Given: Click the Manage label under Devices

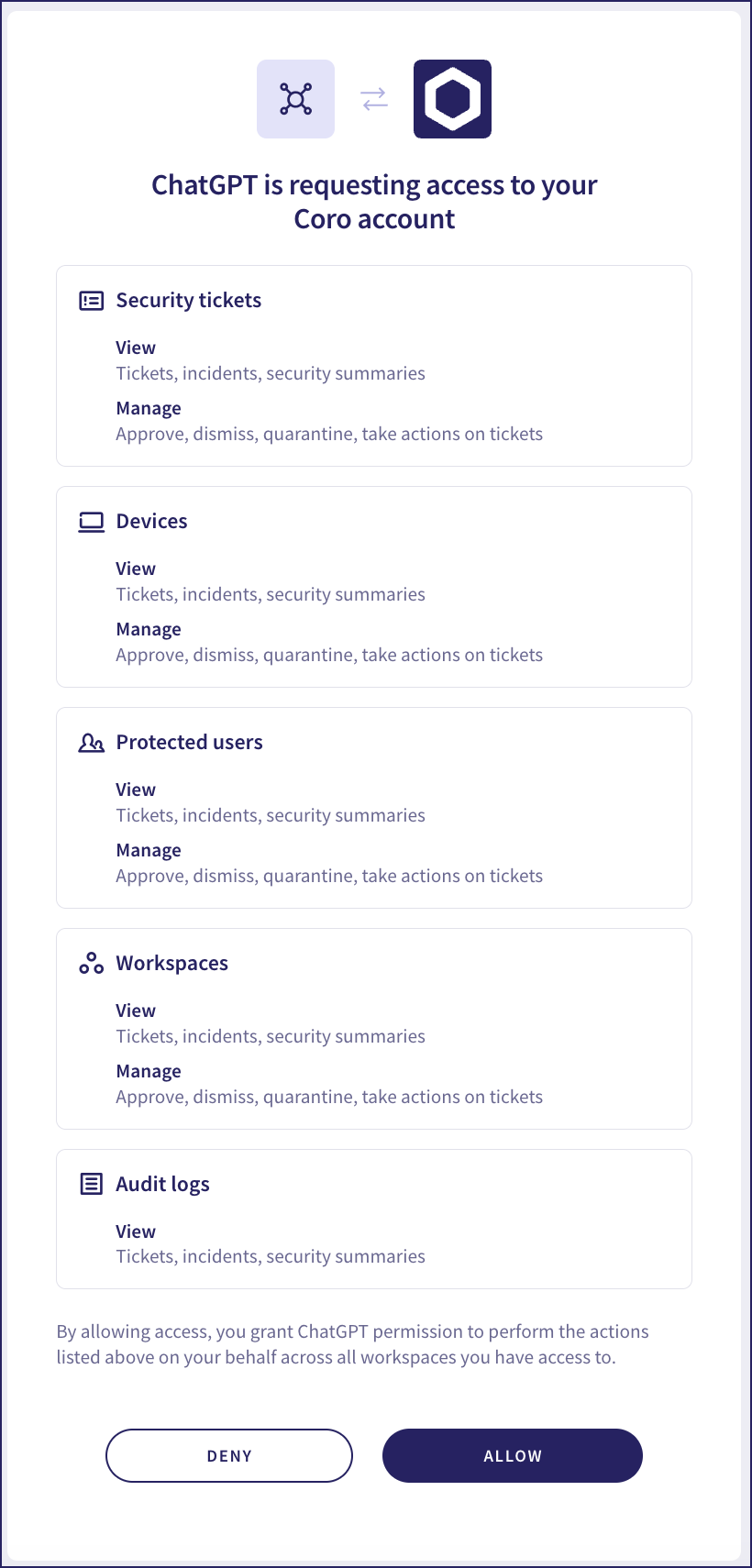Looking at the screenshot, I should pyautogui.click(x=148, y=628).
